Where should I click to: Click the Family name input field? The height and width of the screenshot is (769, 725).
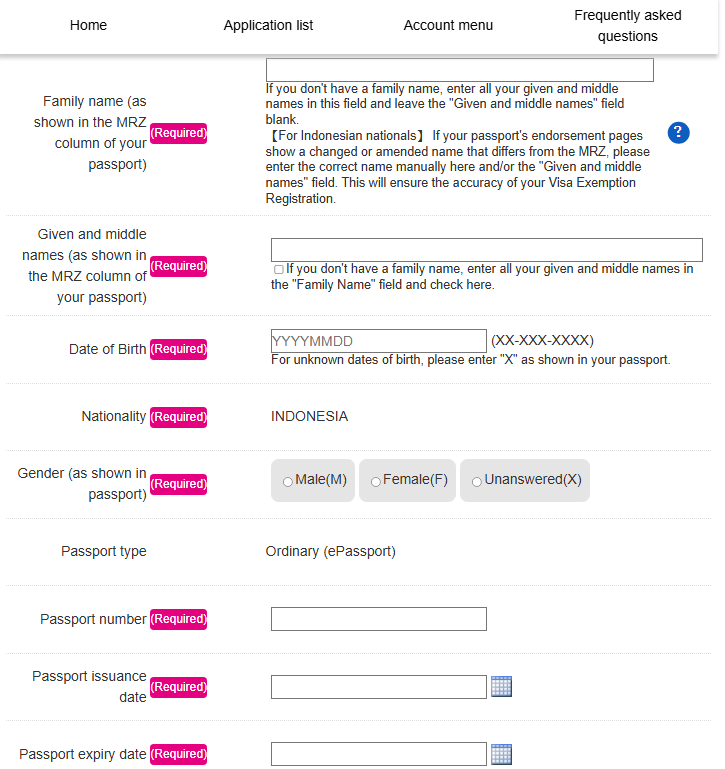tap(459, 70)
